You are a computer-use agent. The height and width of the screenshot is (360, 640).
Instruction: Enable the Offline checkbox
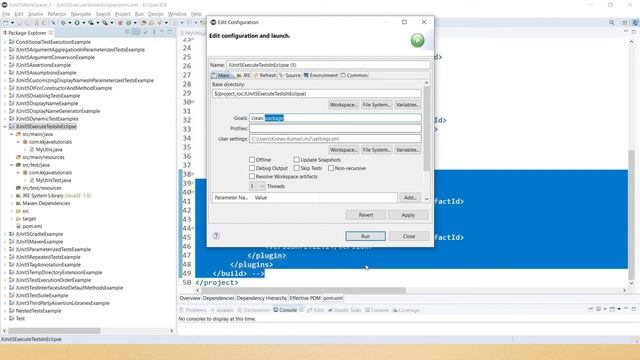pyautogui.click(x=252, y=160)
